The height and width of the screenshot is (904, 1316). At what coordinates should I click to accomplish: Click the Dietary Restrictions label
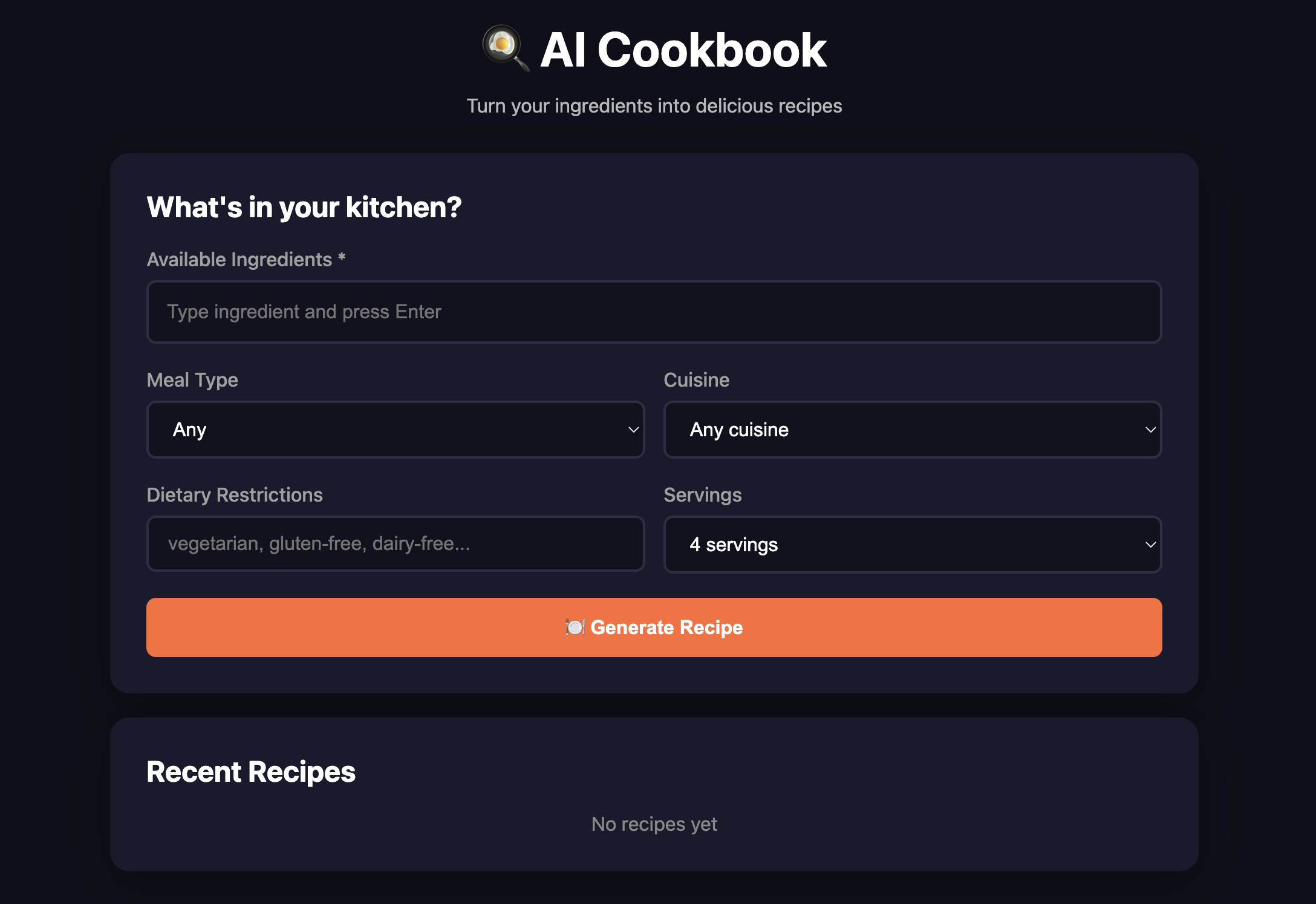pos(235,495)
